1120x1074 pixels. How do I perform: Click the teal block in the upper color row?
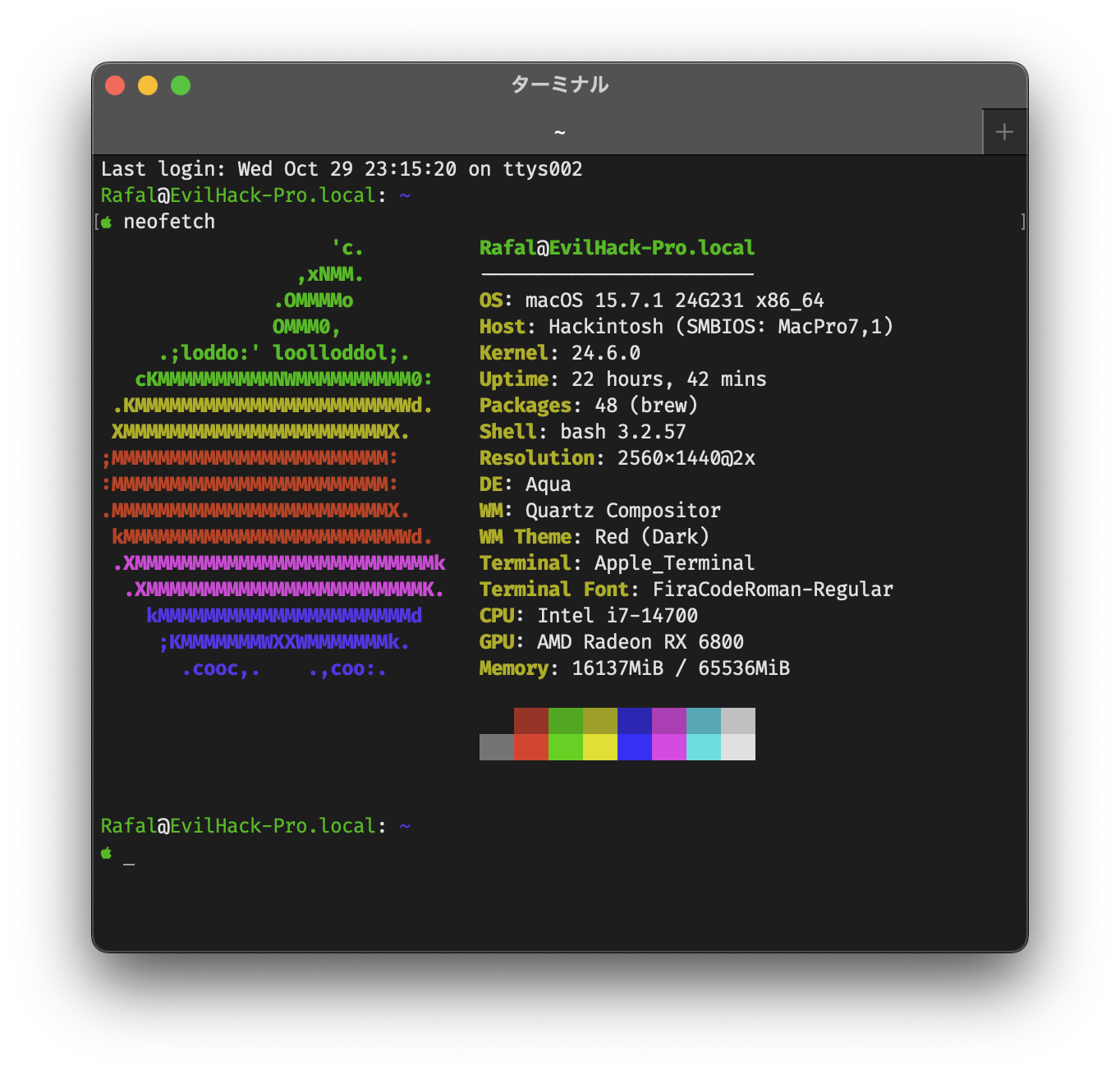pos(704,721)
